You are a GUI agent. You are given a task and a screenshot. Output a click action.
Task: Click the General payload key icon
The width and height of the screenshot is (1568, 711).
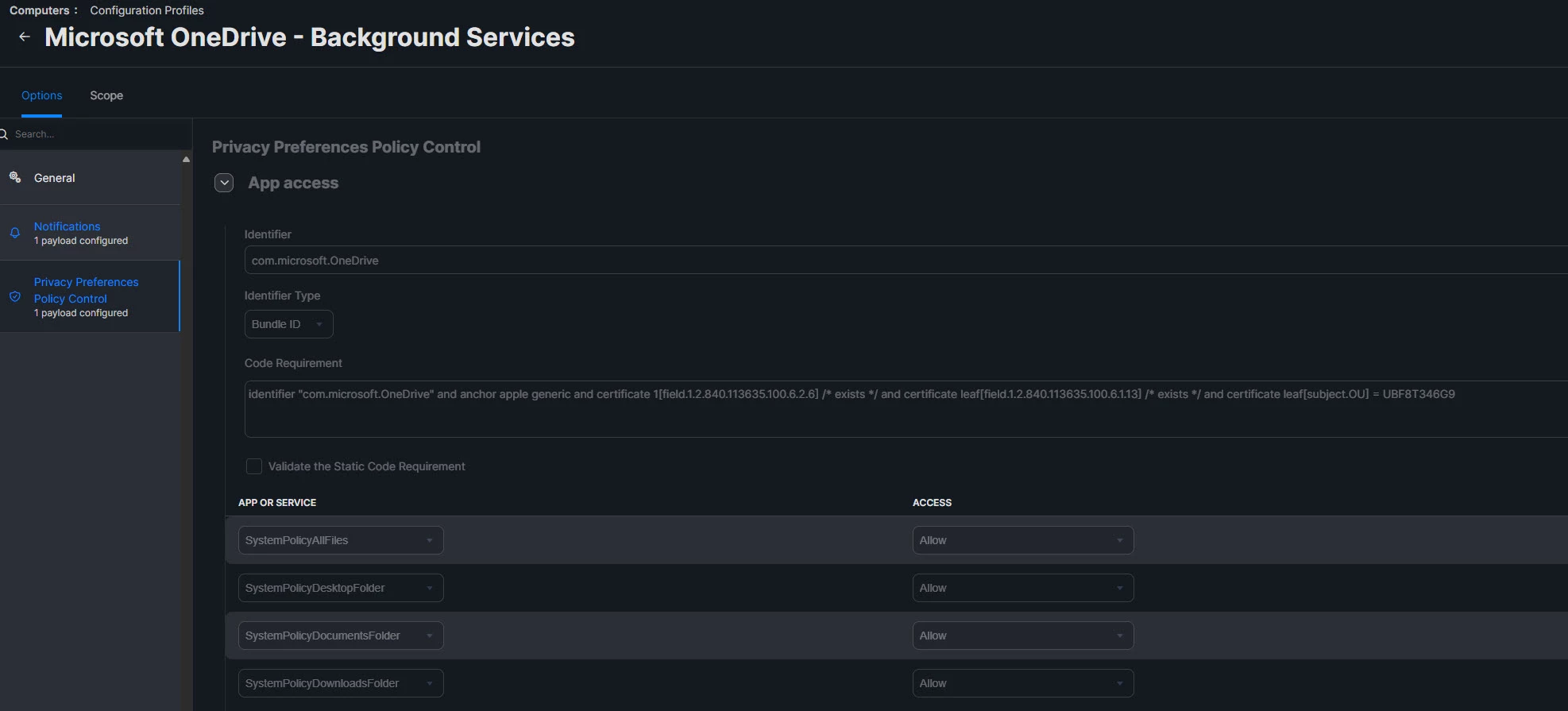[x=15, y=177]
